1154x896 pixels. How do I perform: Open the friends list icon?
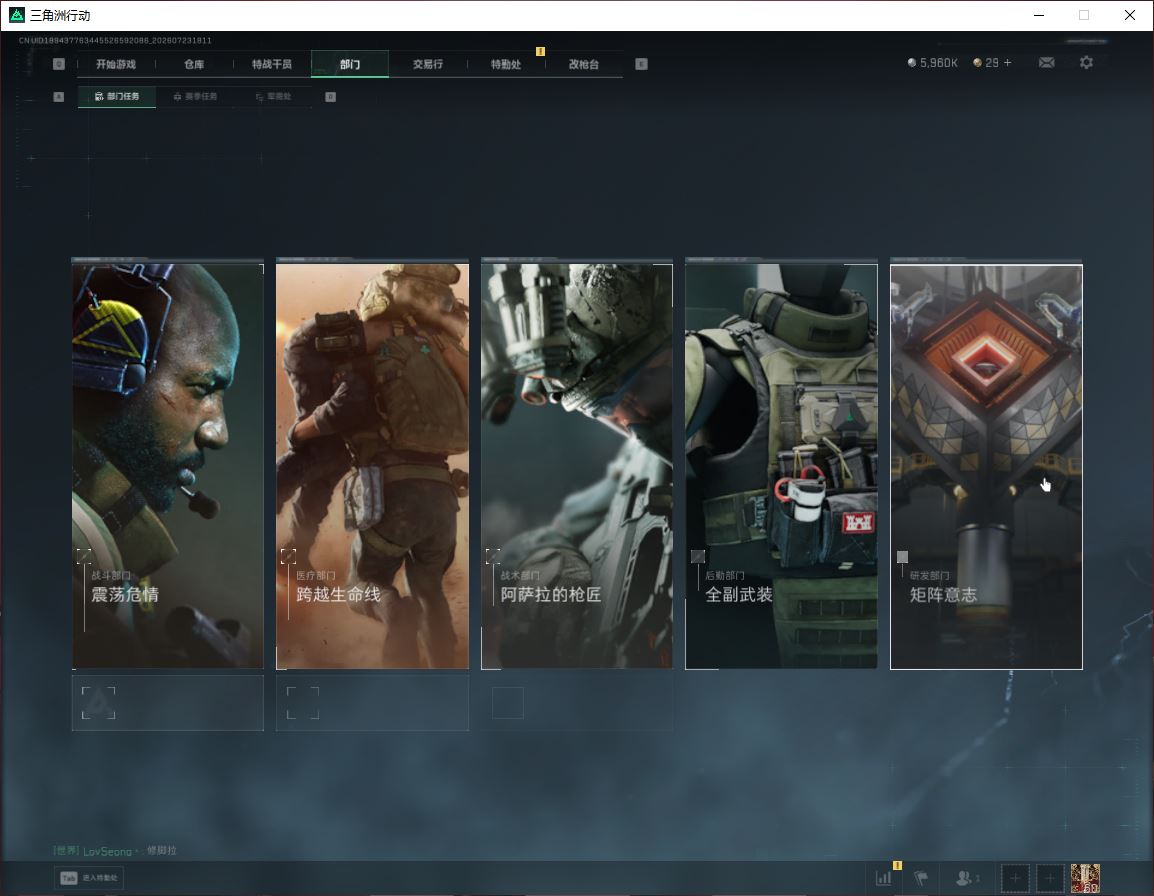click(966, 878)
